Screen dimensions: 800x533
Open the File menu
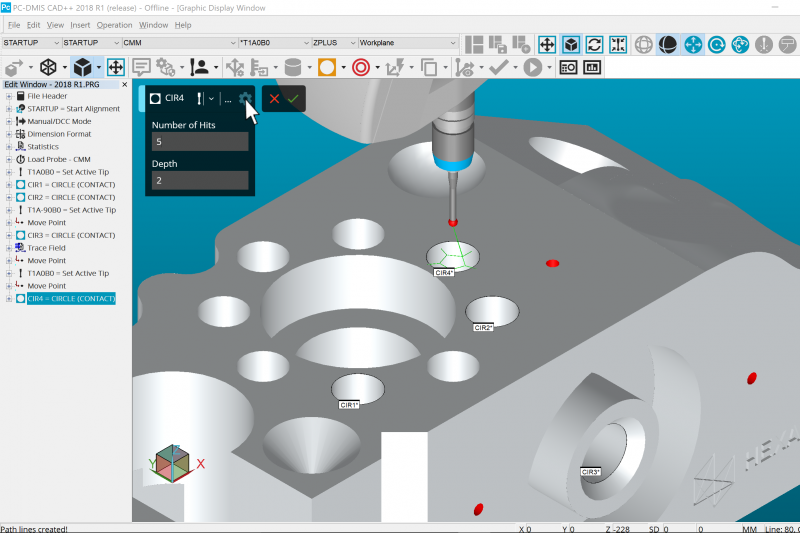(14, 25)
